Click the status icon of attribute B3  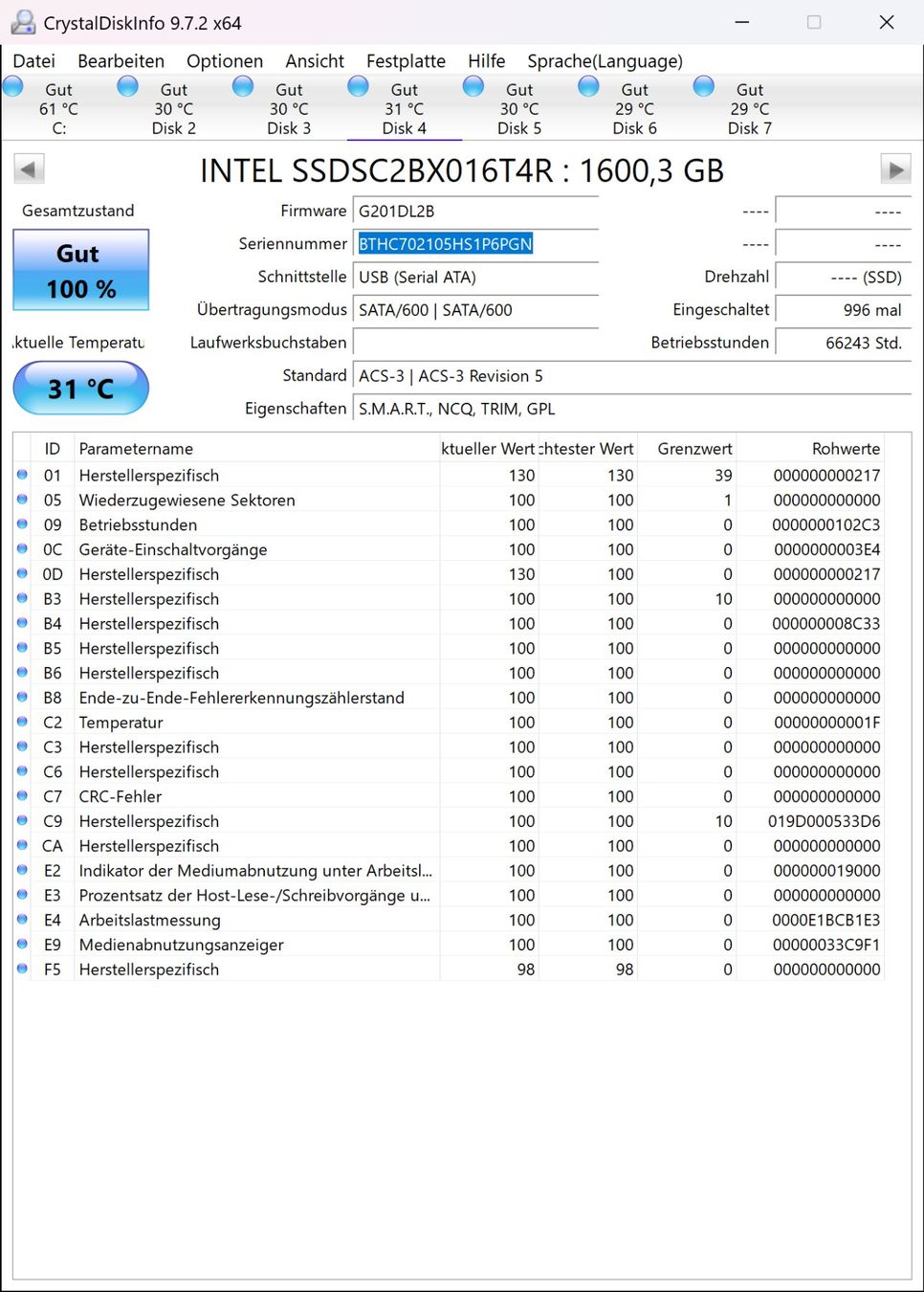[22, 599]
